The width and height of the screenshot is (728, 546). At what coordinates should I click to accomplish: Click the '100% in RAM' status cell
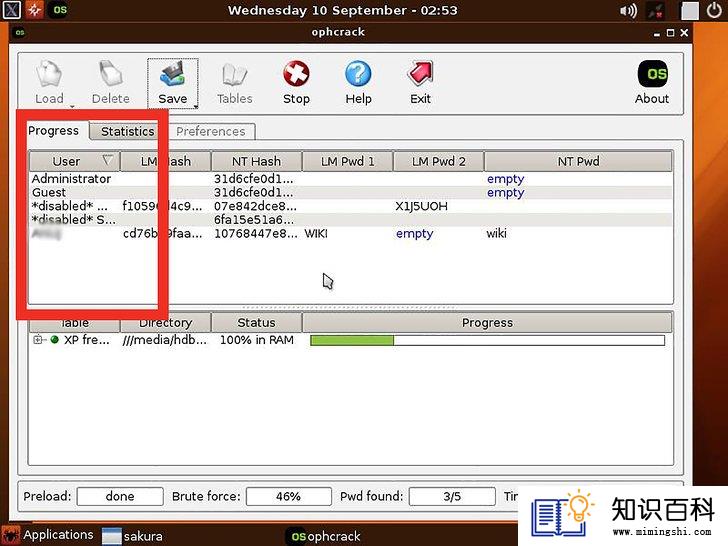pos(256,340)
